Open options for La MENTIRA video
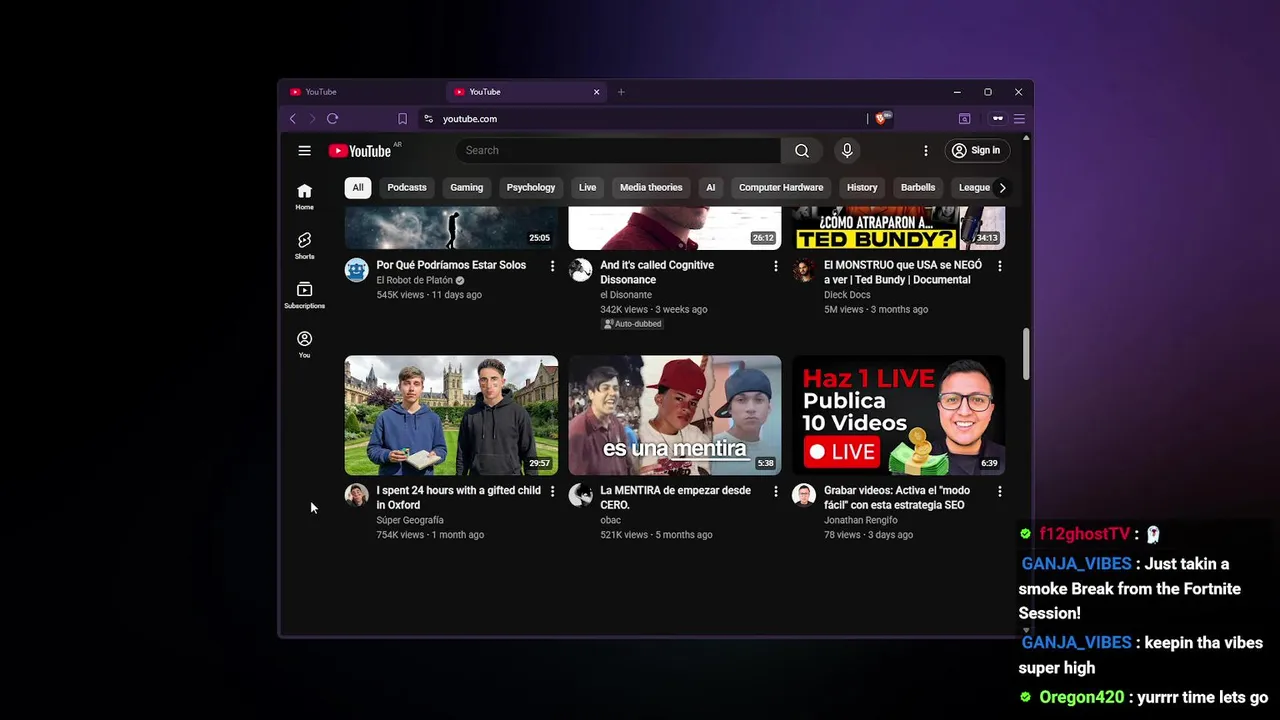 [775, 492]
